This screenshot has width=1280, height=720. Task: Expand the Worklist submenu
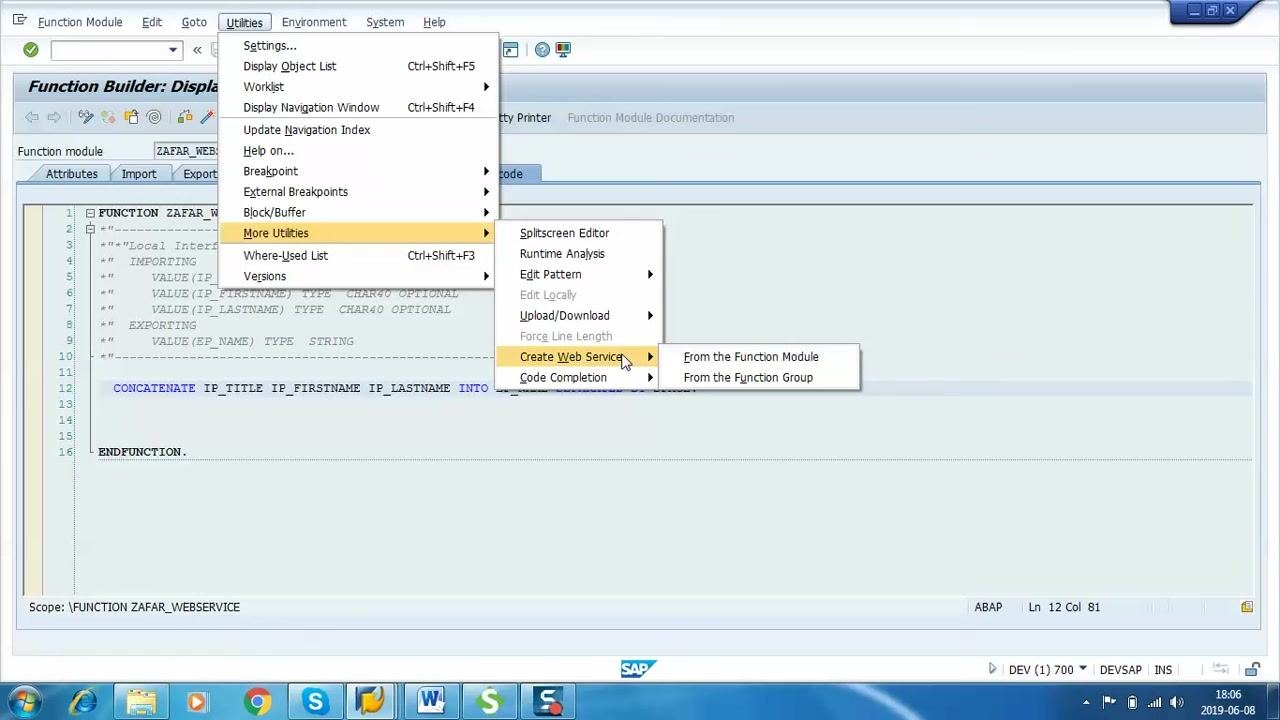click(358, 87)
